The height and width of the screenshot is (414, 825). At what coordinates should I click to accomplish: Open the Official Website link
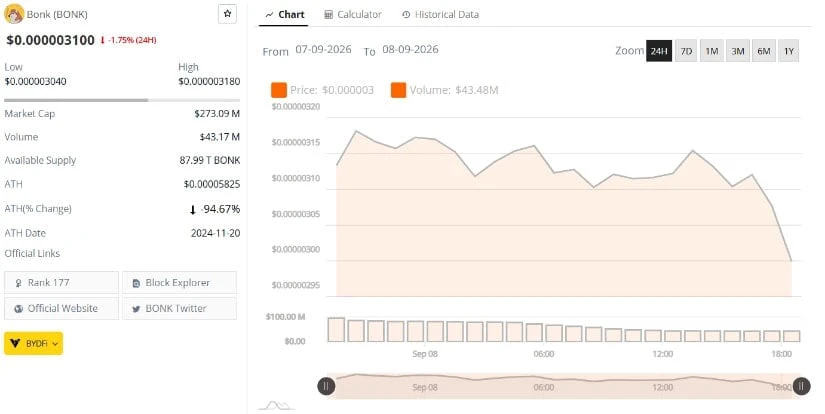pyautogui.click(x=62, y=308)
